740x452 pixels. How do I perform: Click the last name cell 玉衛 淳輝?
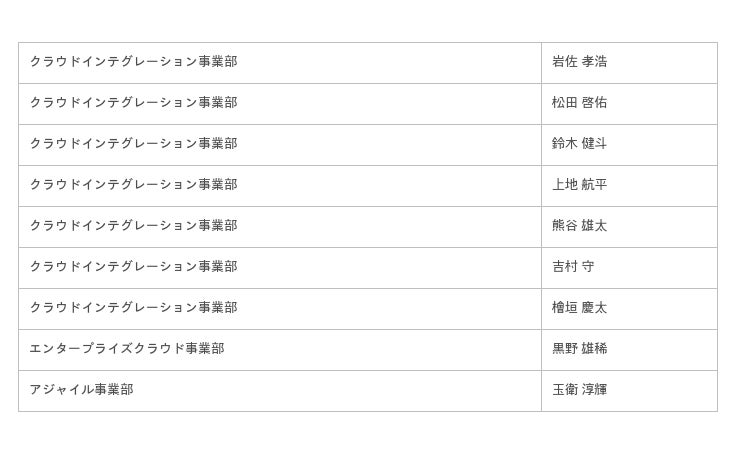point(580,390)
